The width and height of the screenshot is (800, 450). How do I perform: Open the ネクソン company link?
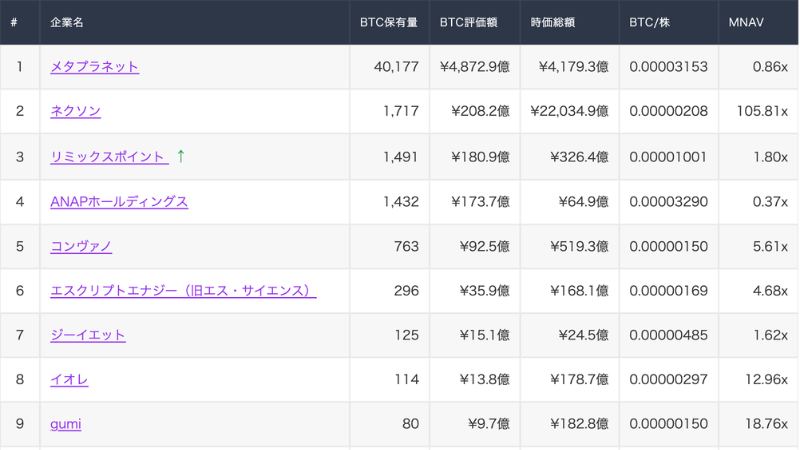coord(76,111)
